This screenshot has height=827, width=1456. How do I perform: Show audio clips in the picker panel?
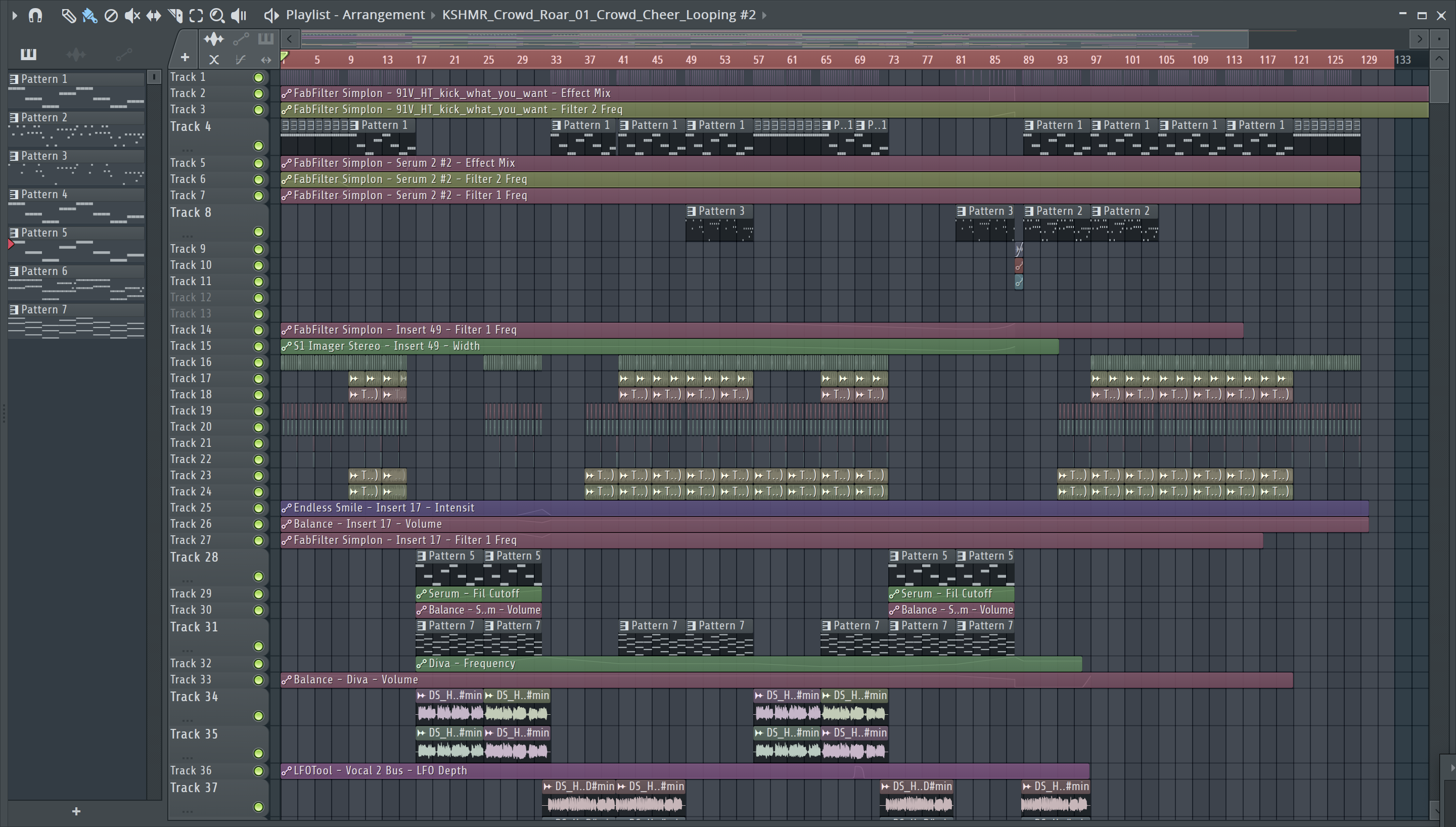[76, 55]
